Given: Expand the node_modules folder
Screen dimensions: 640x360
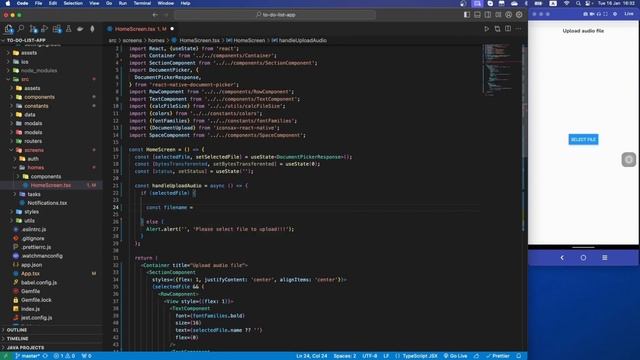Looking at the screenshot, I should coord(39,71).
